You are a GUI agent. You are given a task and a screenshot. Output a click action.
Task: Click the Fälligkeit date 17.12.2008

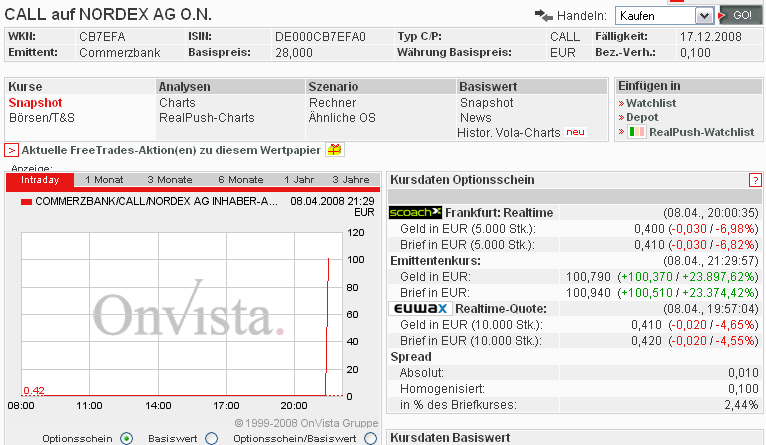(x=711, y=37)
